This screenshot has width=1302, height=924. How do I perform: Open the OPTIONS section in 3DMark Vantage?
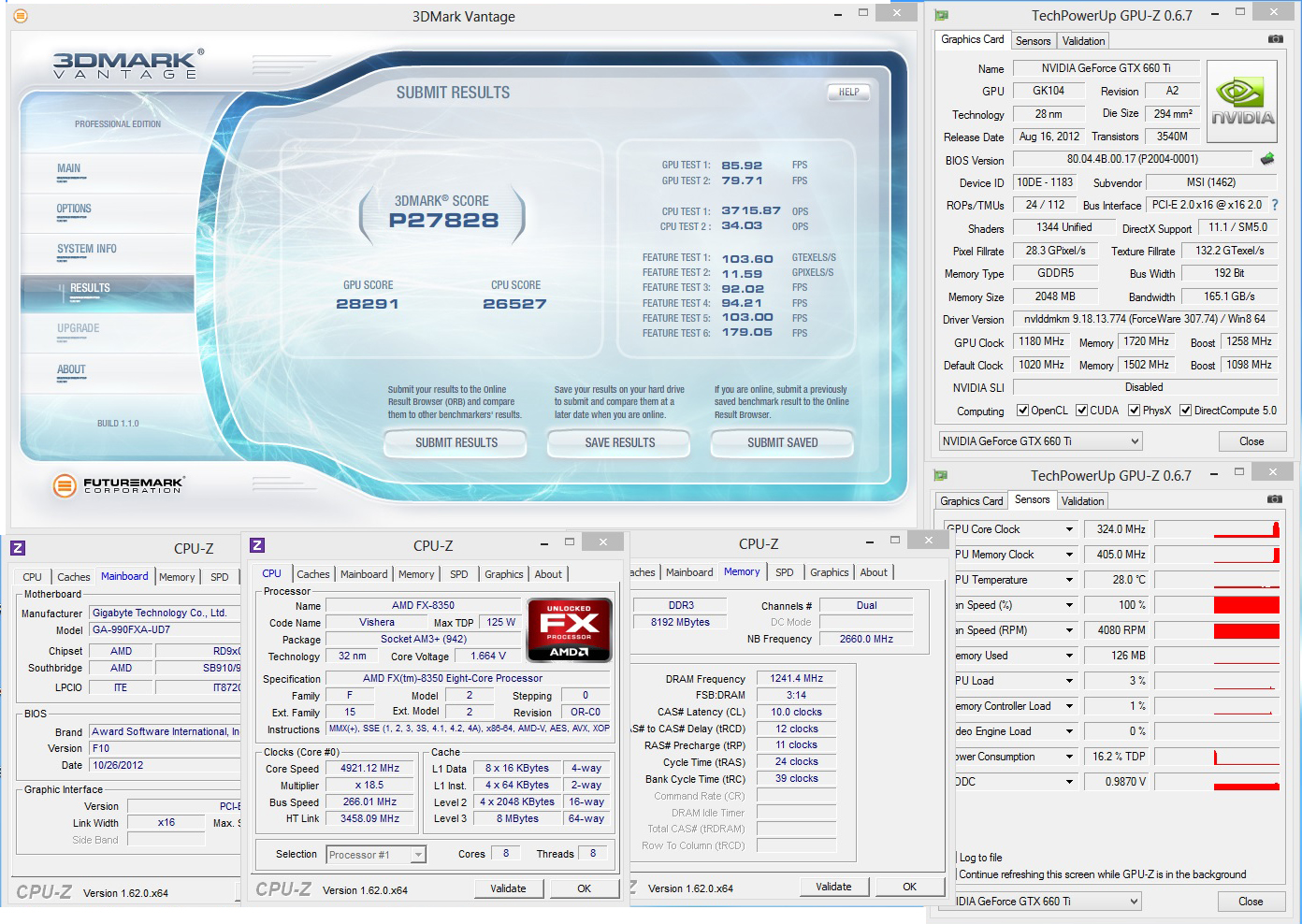[74, 209]
